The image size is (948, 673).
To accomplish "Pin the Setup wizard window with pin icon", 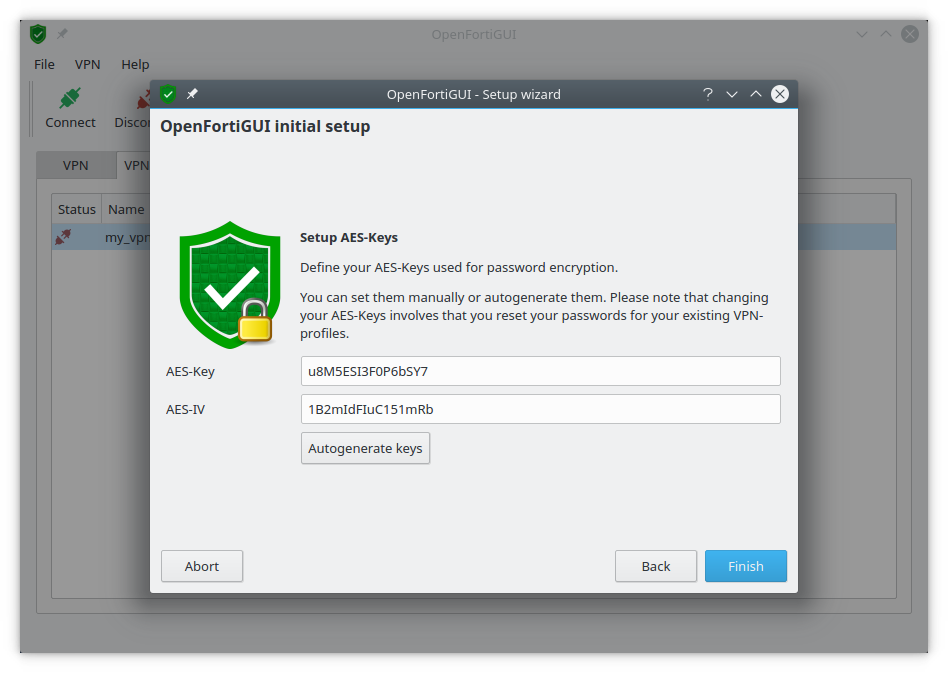I will (192, 94).
